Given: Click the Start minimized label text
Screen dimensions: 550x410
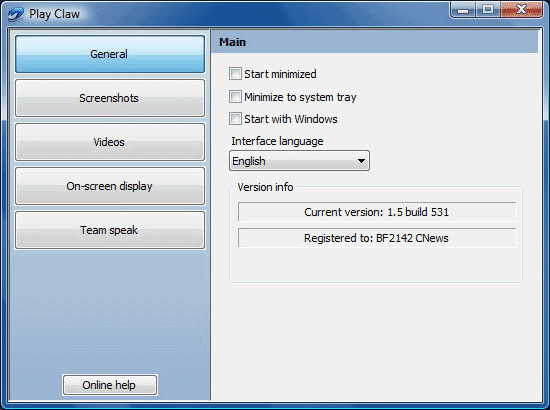Looking at the screenshot, I should [280, 74].
